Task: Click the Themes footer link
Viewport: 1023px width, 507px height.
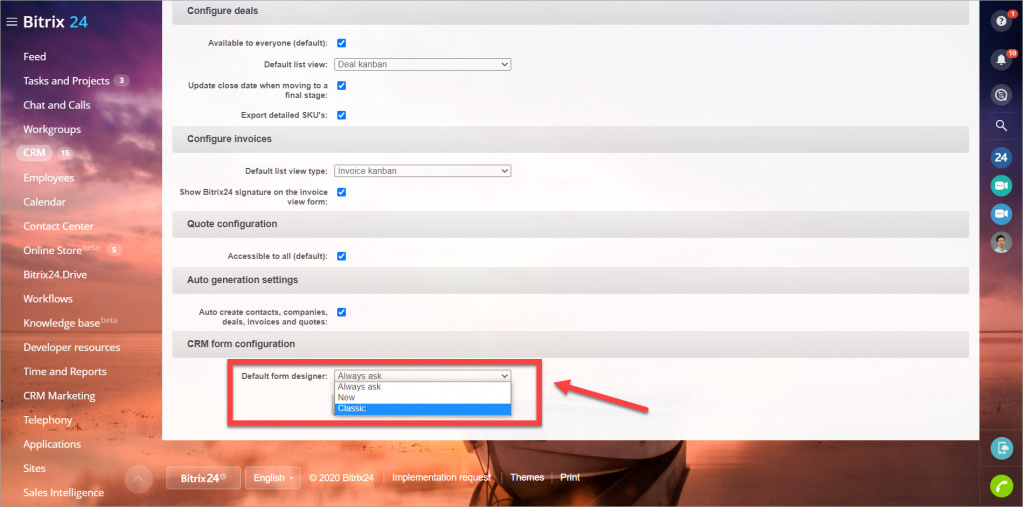Action: (527, 478)
